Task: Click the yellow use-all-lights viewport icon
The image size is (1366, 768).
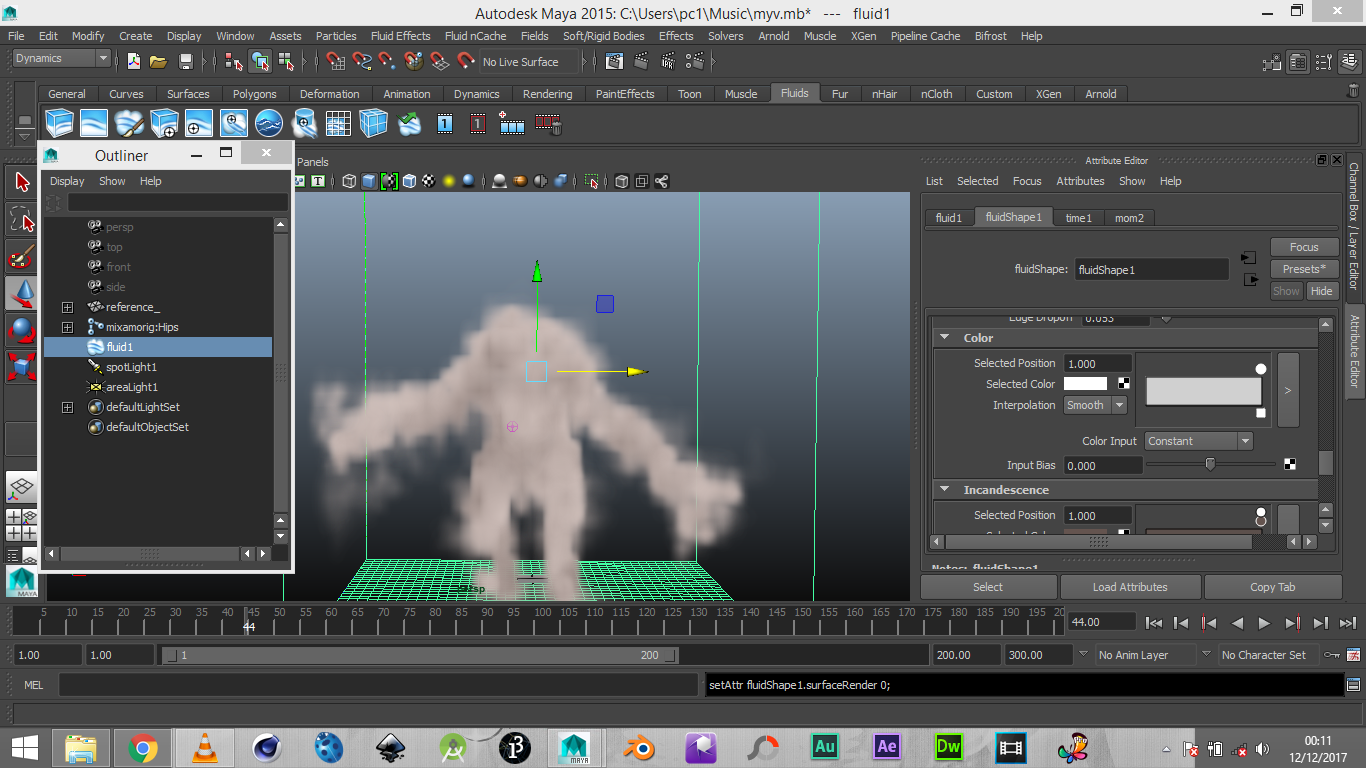Action: coord(449,181)
